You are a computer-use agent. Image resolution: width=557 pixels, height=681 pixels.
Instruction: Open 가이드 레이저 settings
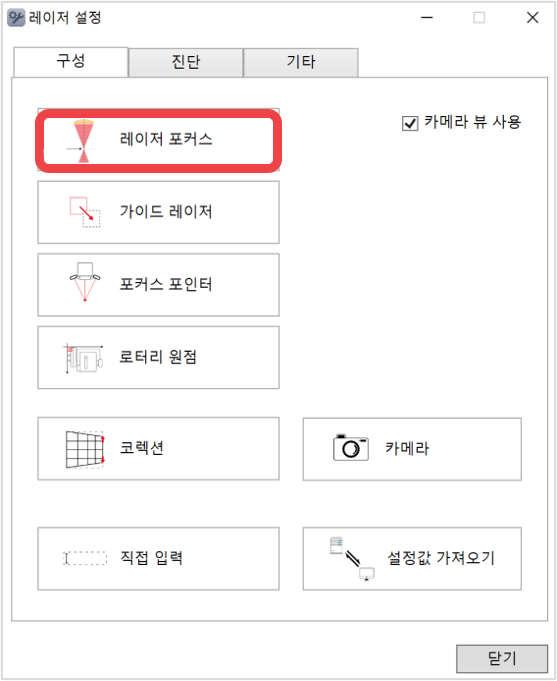(159, 212)
